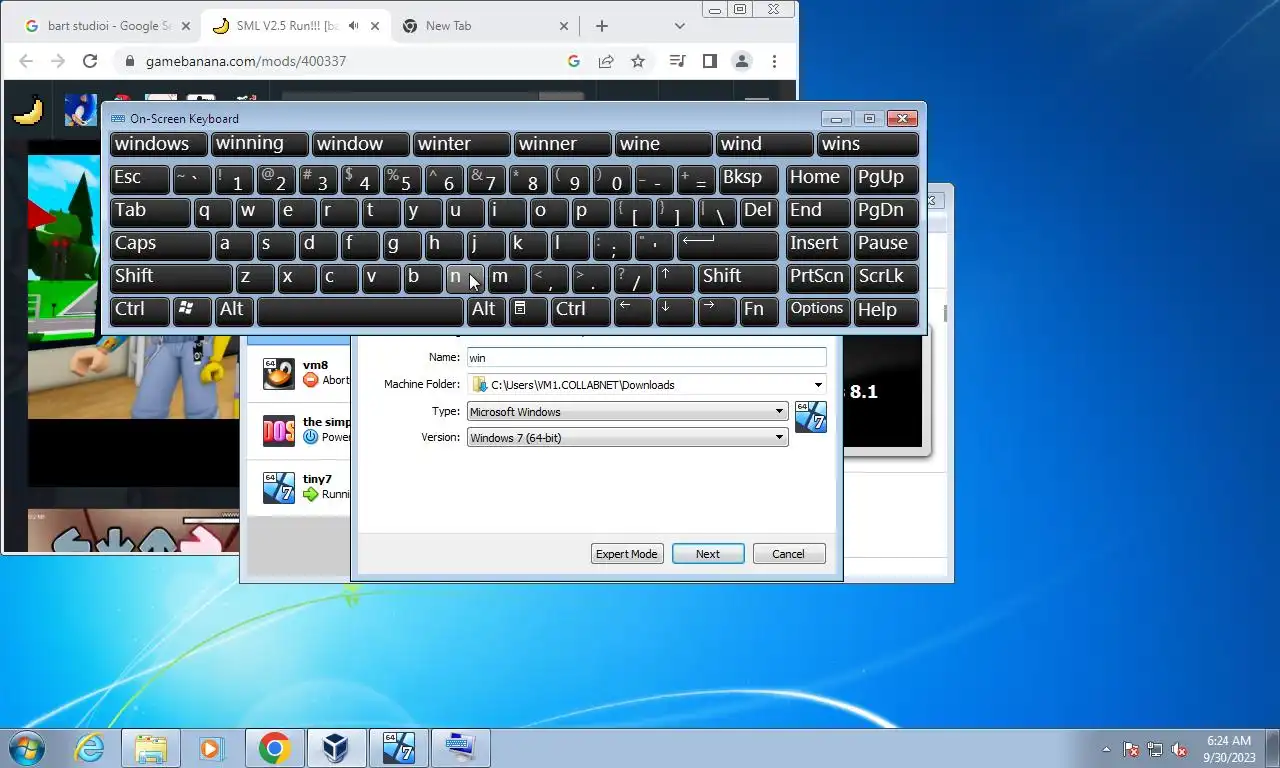Choose 'windows' word suggestion
The width and height of the screenshot is (1280, 768).
[159, 145]
